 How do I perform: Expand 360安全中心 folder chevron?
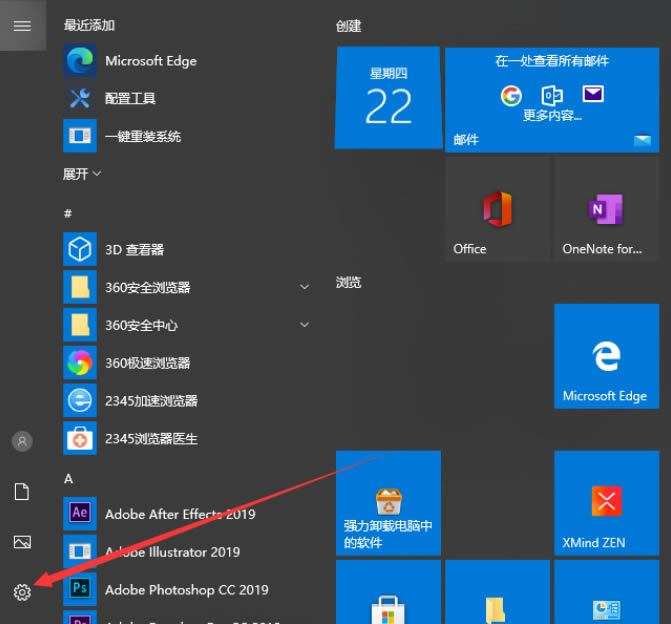click(x=304, y=324)
